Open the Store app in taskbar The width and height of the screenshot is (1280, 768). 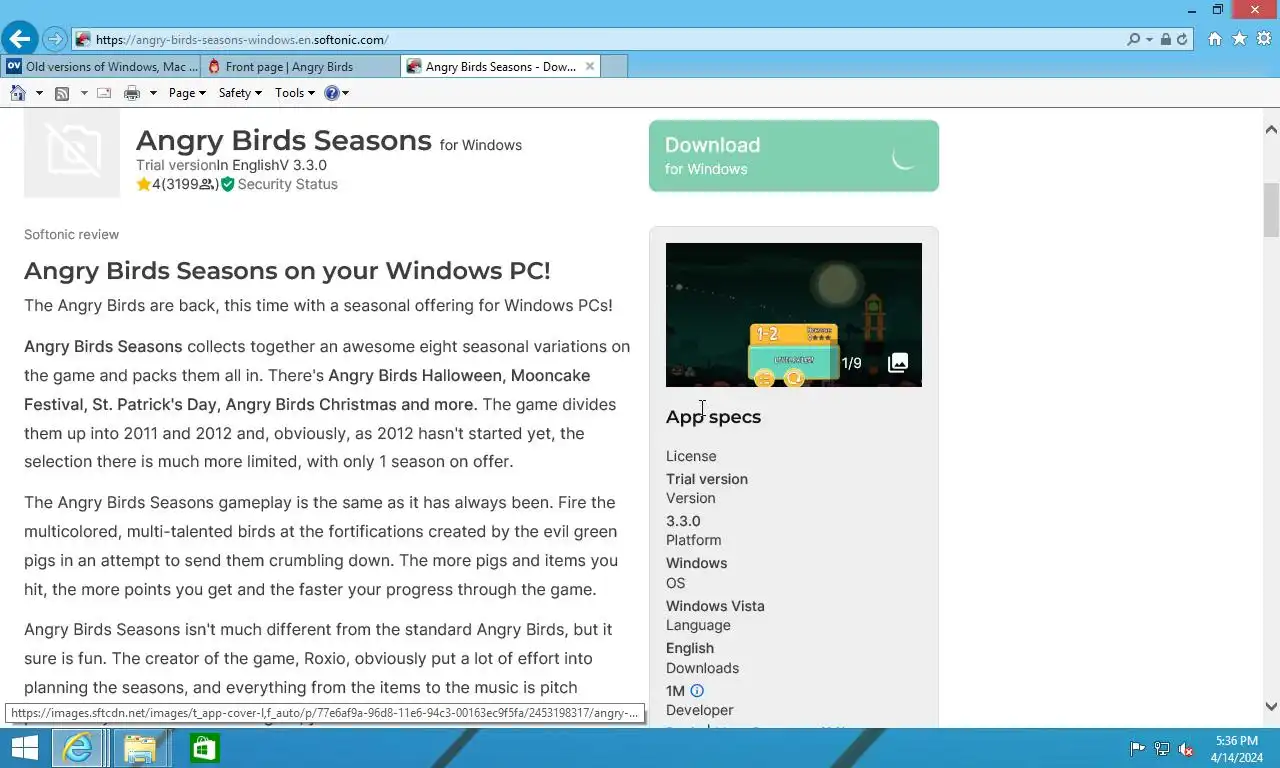pyautogui.click(x=204, y=748)
